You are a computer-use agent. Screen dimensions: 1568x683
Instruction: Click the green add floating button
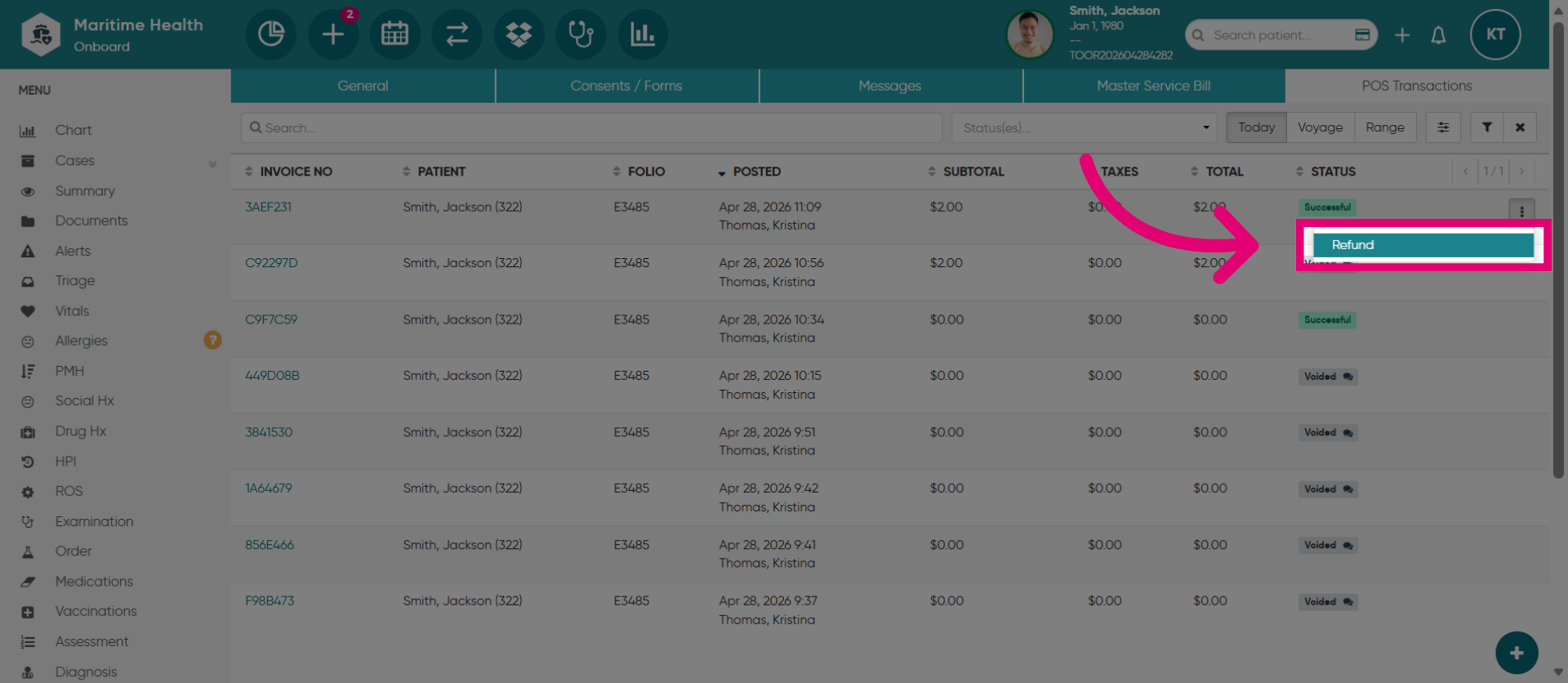(1517, 653)
